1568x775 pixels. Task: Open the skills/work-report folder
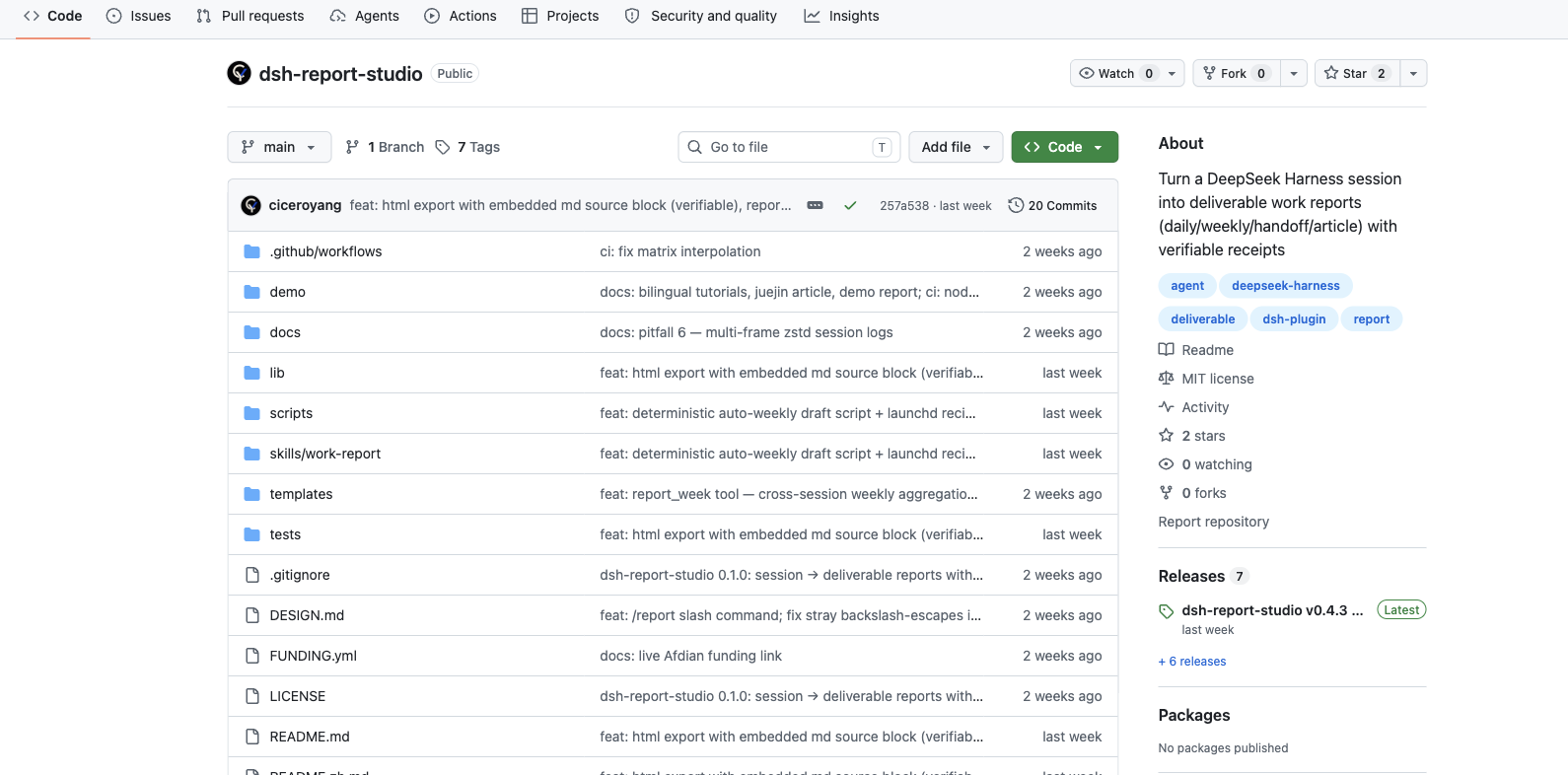tap(325, 454)
